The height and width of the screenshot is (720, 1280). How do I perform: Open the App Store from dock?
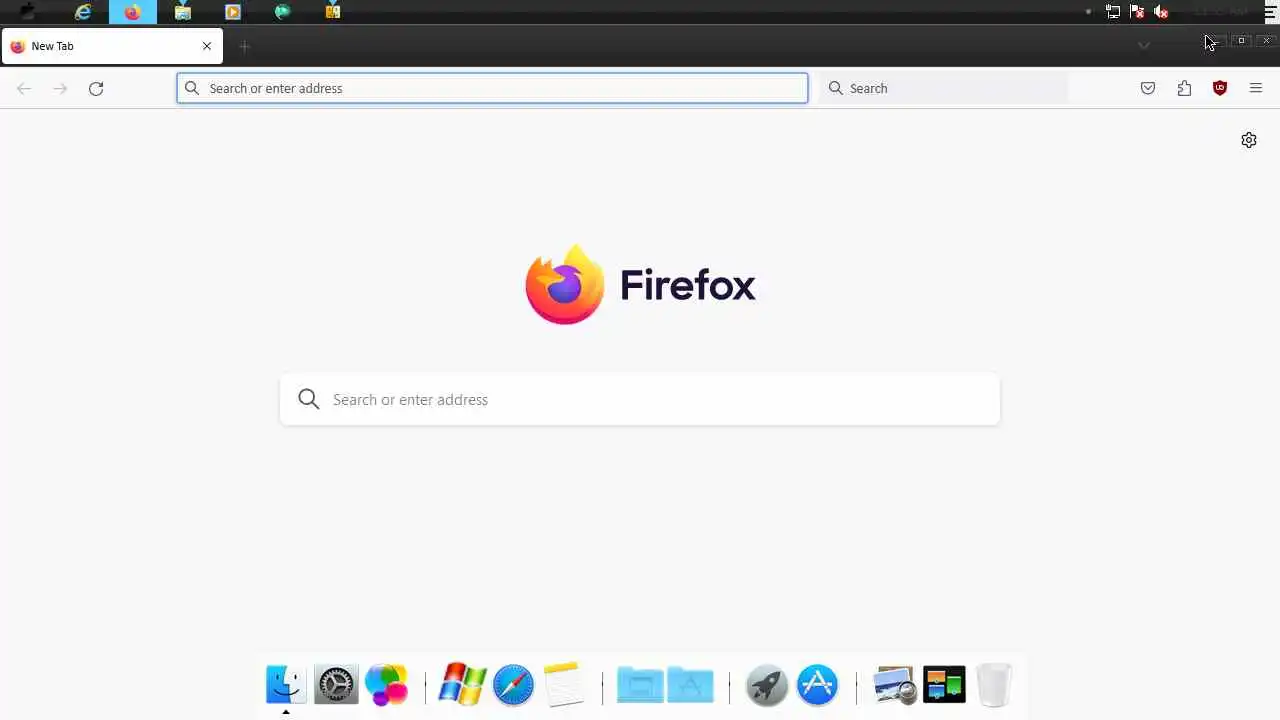[x=817, y=685]
